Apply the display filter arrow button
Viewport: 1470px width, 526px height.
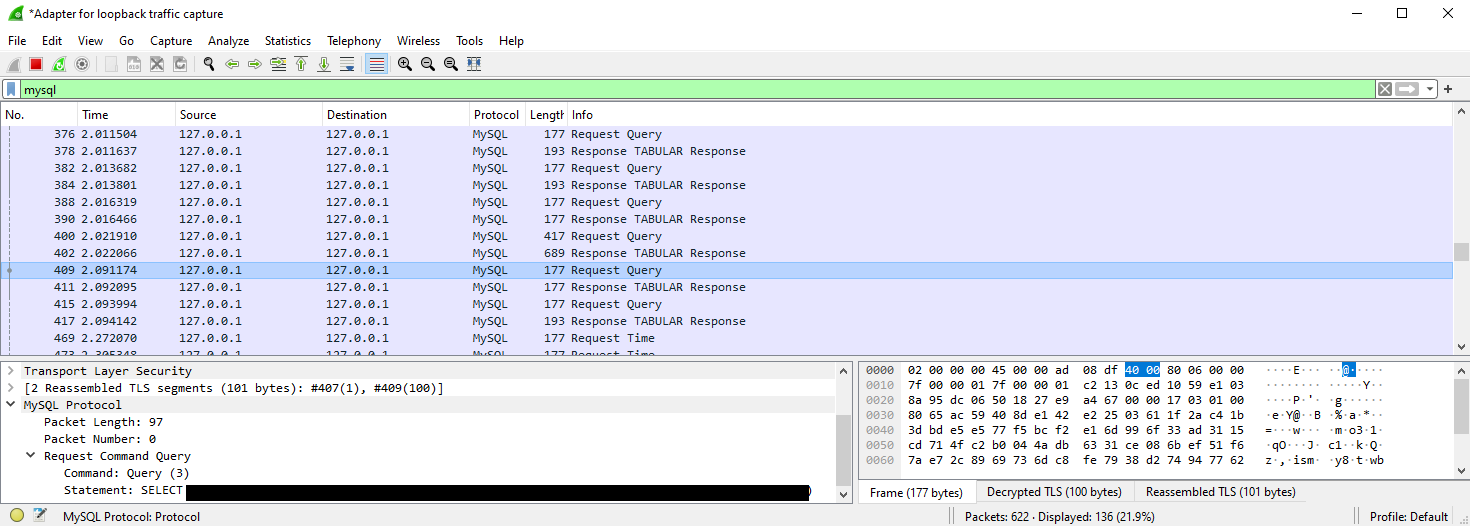click(1408, 89)
